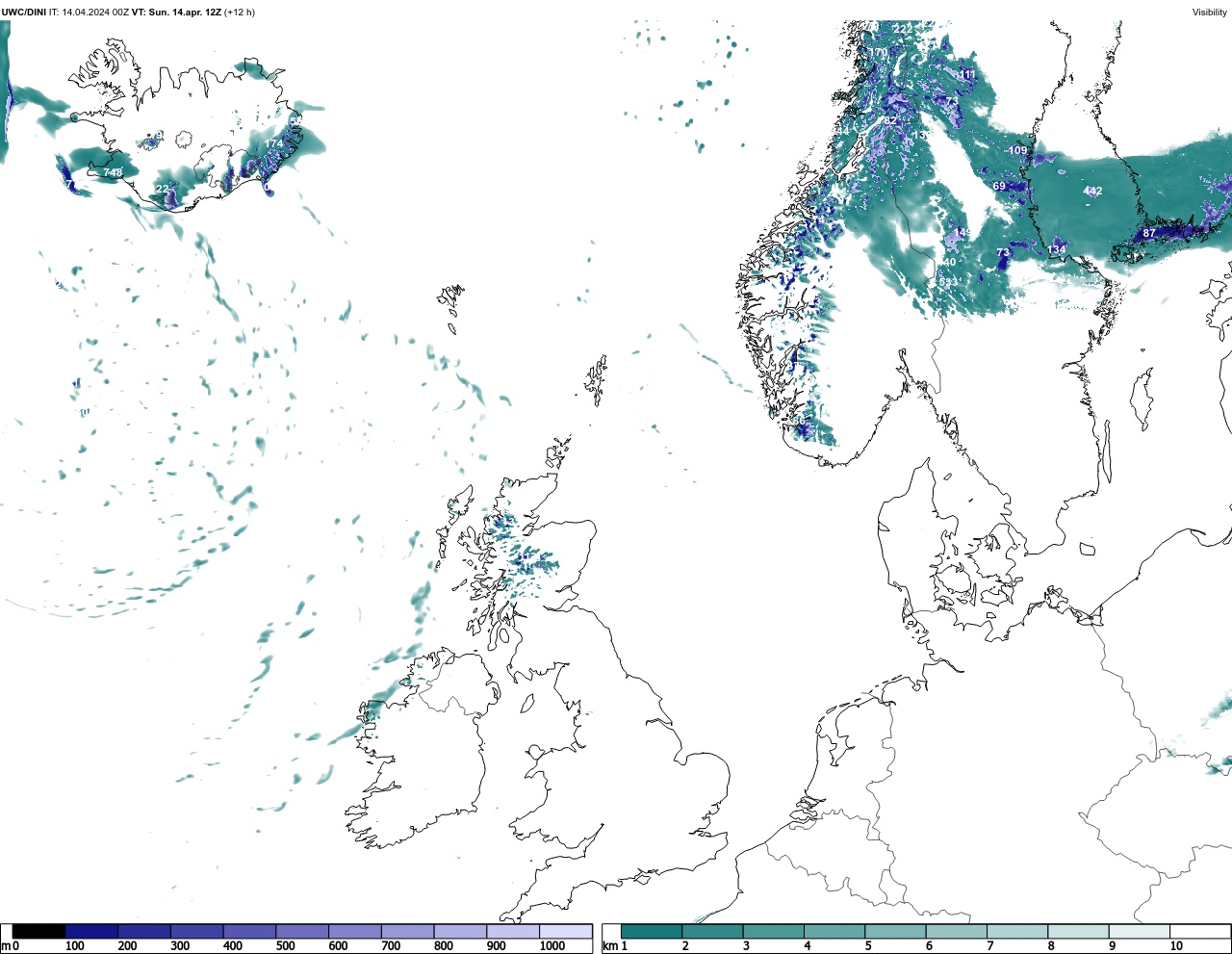
Task: Click the white swatch after 10 km
Action: (1199, 931)
